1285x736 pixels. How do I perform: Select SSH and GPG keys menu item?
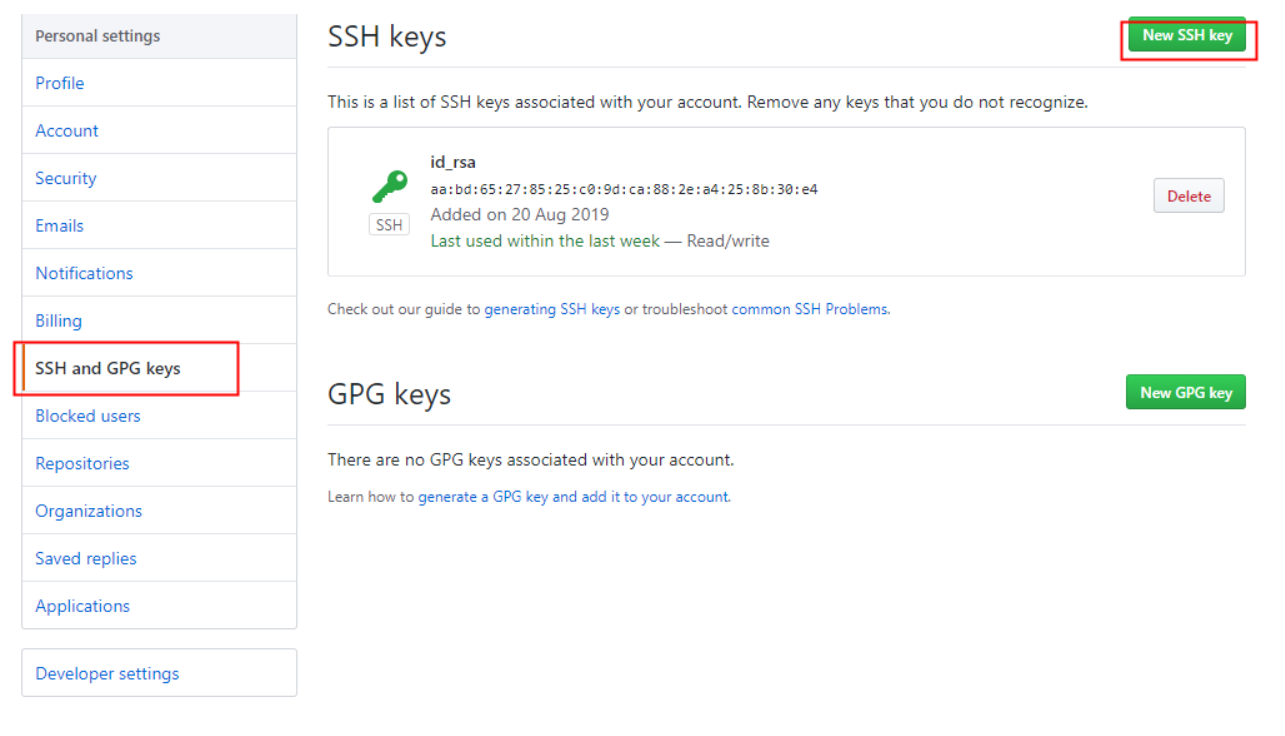click(x=159, y=368)
